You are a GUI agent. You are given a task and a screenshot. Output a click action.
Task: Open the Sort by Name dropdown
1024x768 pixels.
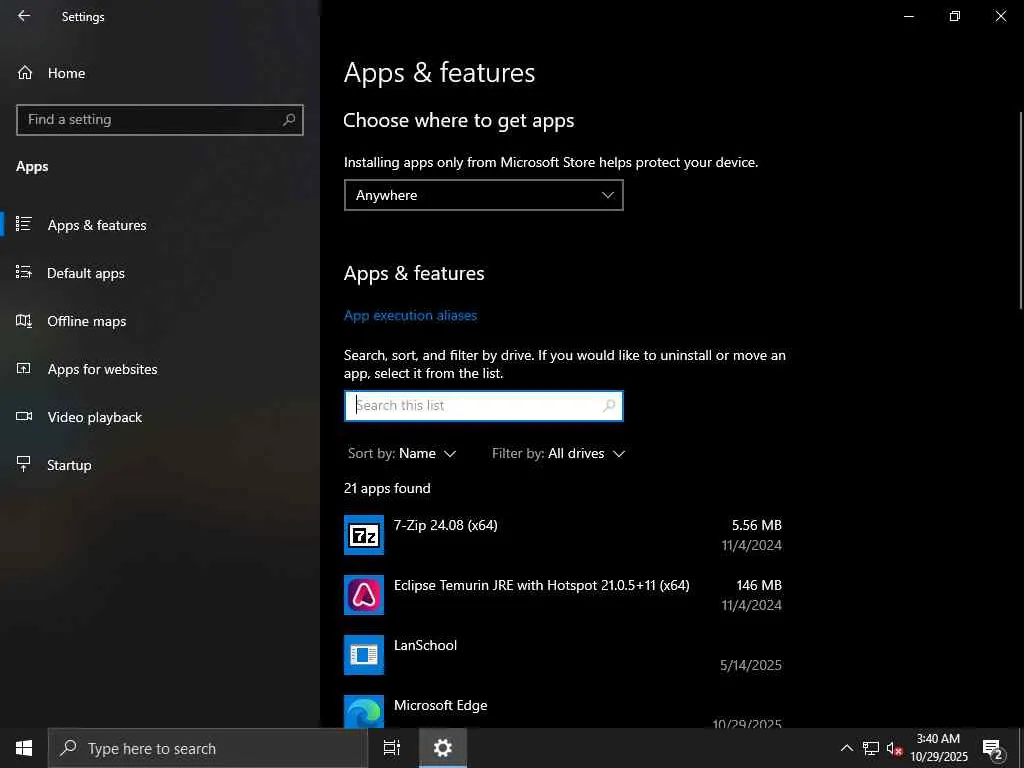point(402,453)
